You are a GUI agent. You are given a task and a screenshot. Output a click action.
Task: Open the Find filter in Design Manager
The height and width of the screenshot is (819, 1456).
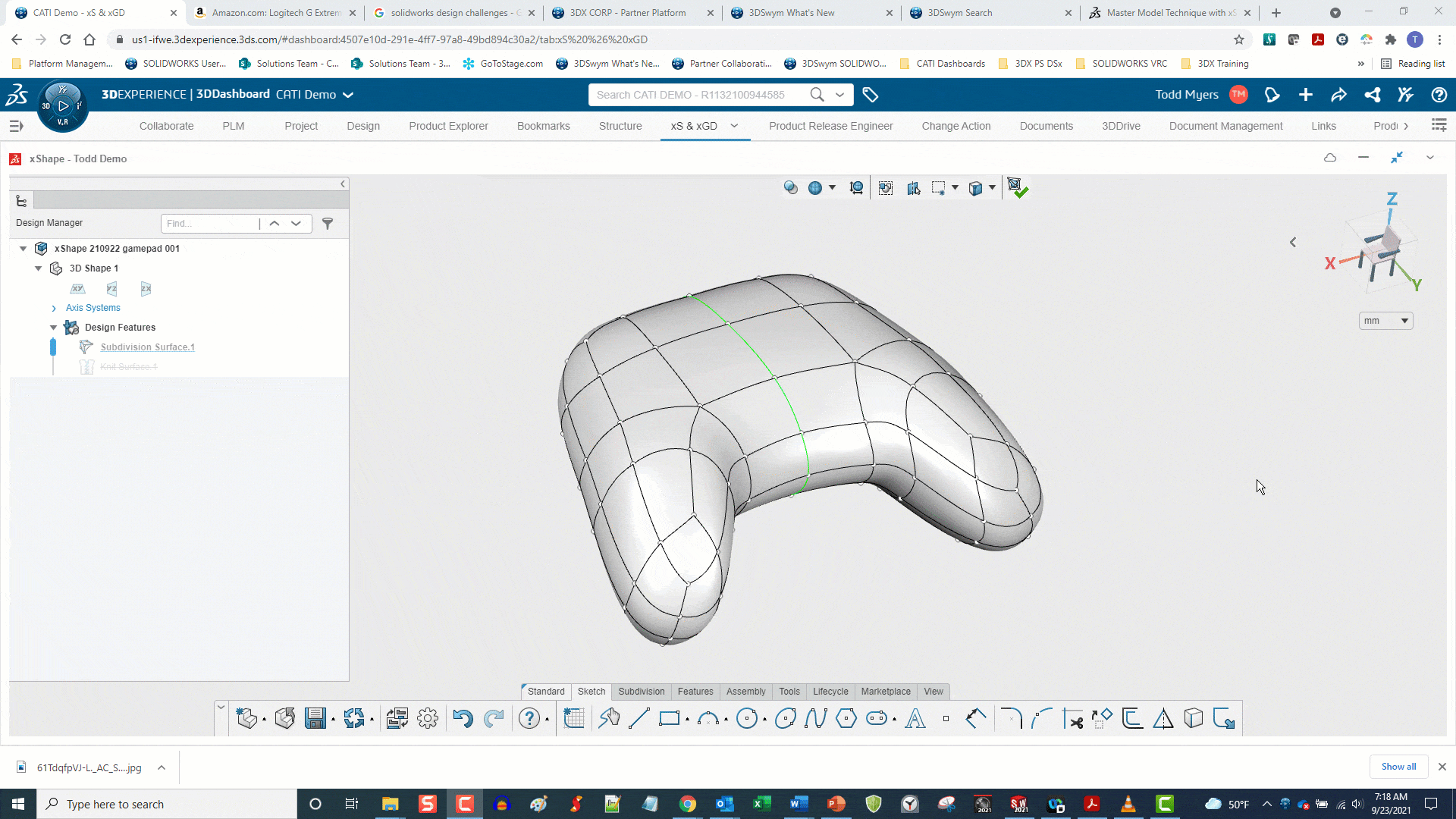point(328,222)
